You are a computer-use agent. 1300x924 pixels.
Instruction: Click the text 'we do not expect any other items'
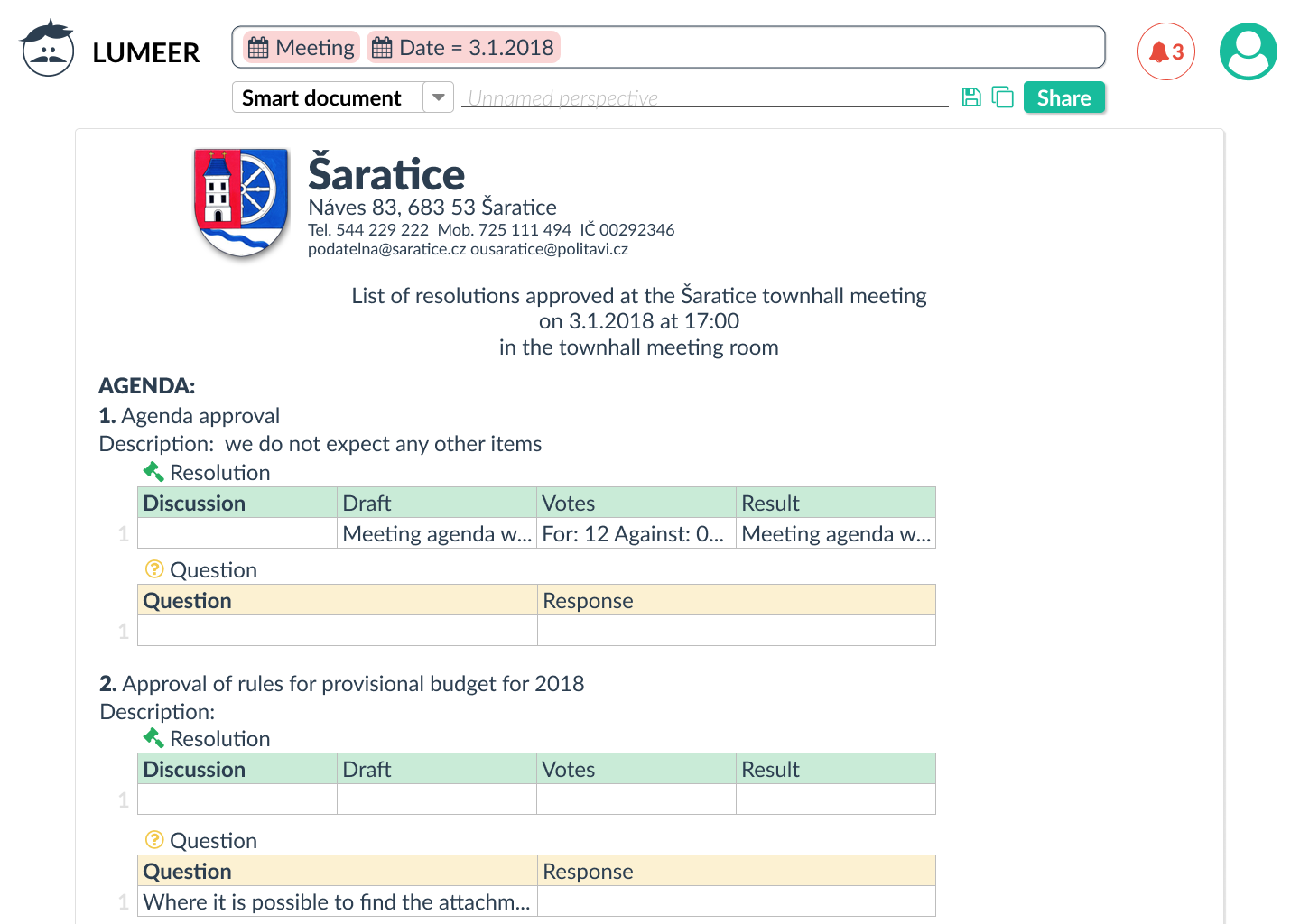[383, 443]
